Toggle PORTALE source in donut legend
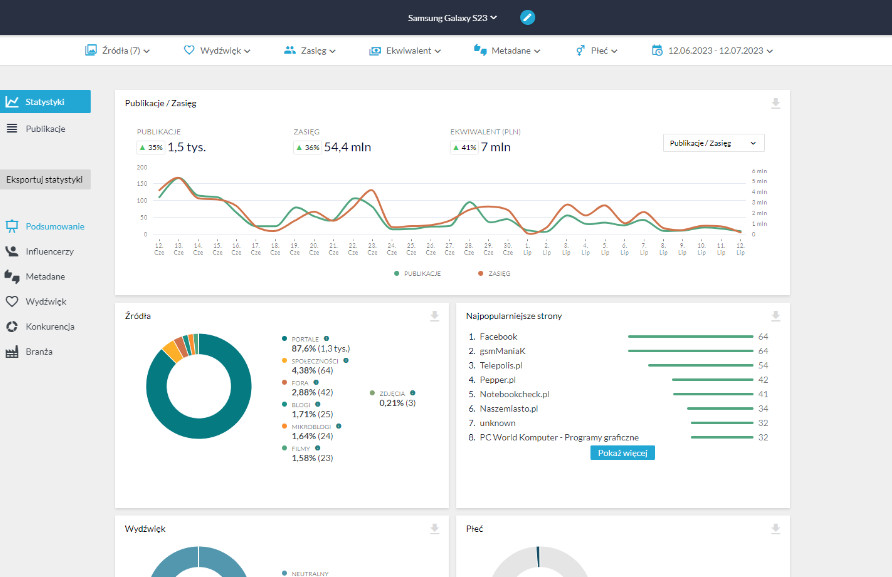The image size is (892, 577). pyautogui.click(x=305, y=339)
